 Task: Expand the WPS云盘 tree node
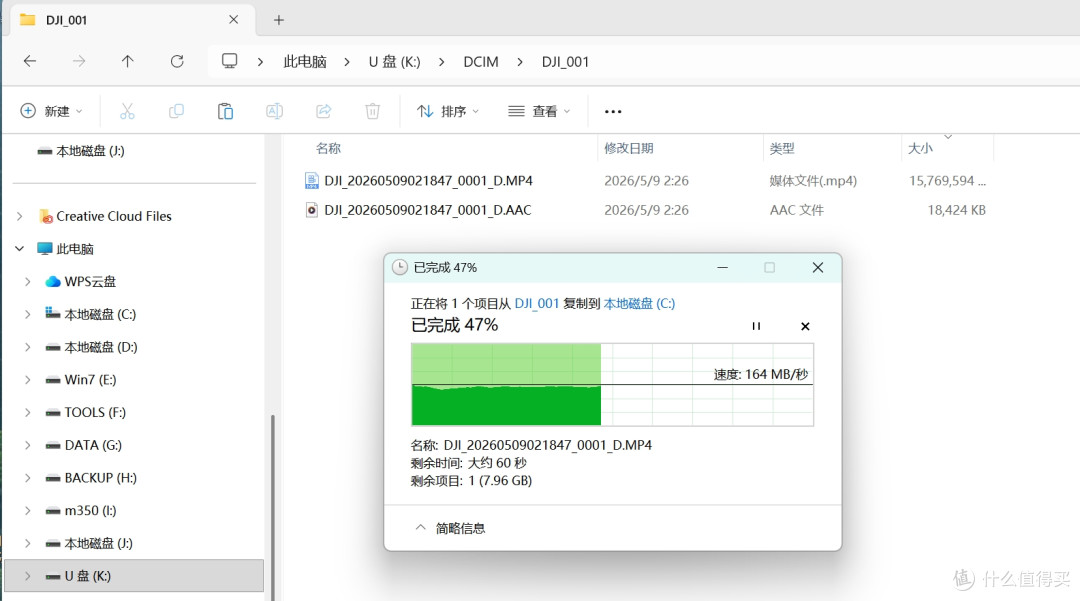point(28,282)
